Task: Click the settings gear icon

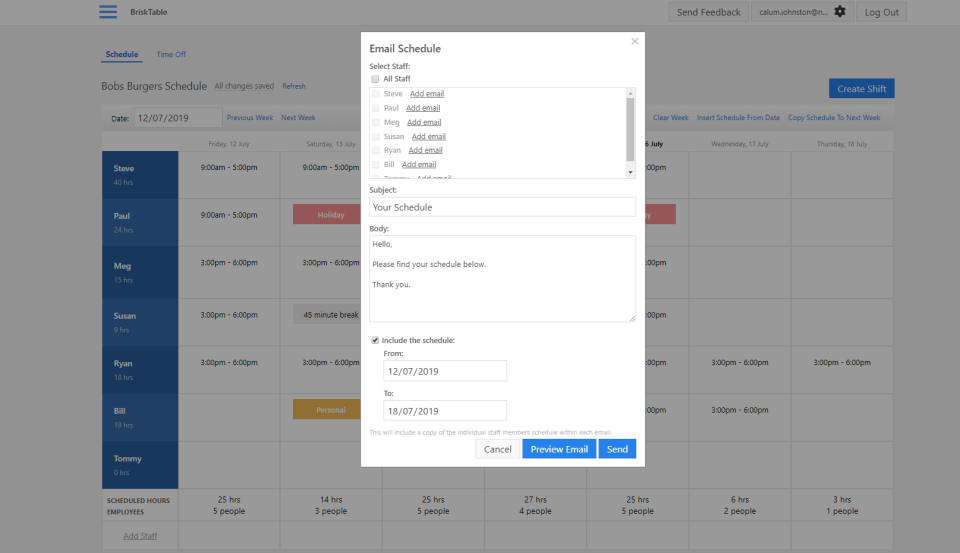Action: coord(840,12)
